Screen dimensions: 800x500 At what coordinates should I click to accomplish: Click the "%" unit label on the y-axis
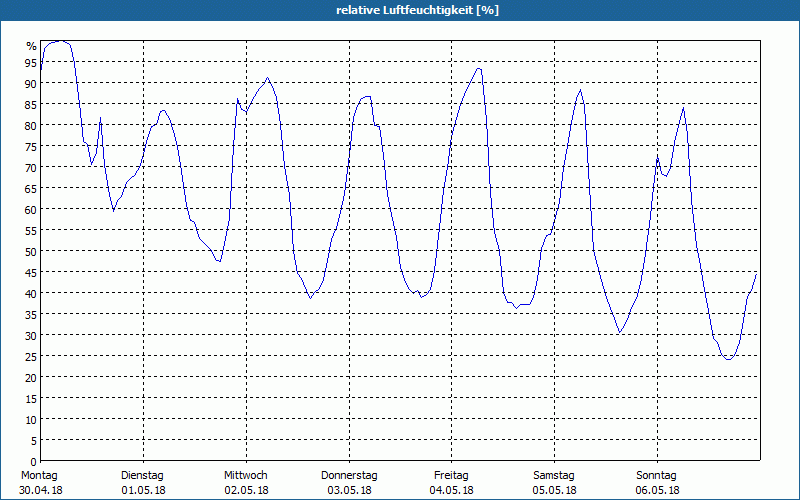(x=31, y=46)
